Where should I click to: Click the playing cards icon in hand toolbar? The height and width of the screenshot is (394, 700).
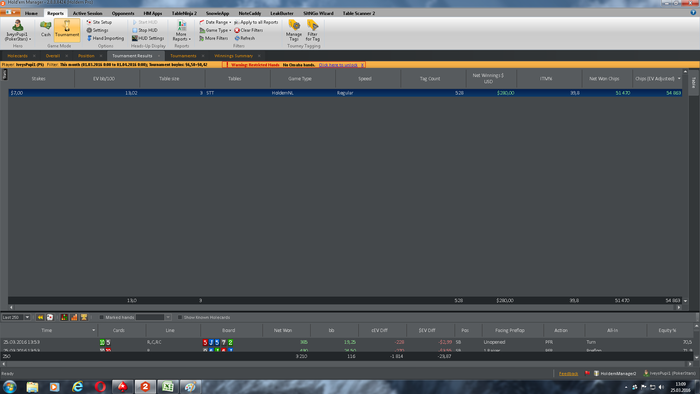click(x=50, y=317)
